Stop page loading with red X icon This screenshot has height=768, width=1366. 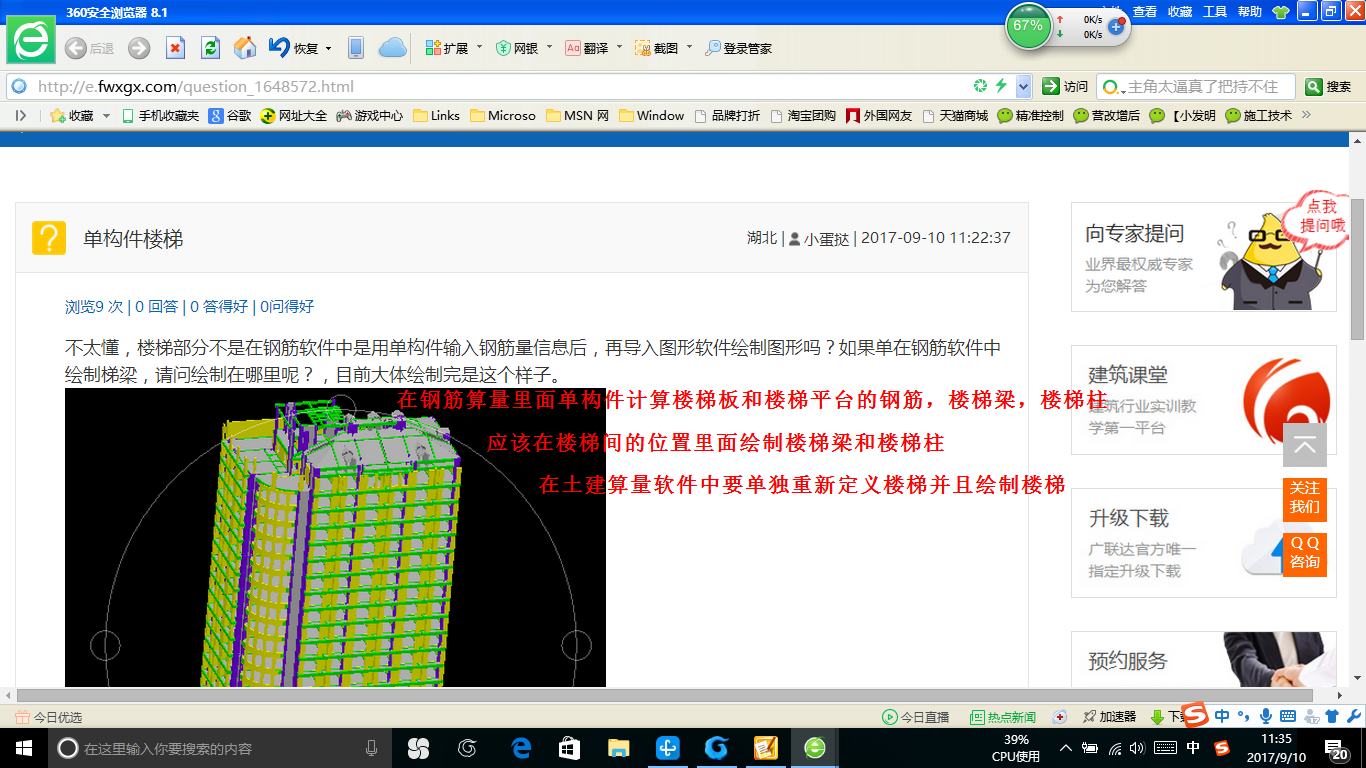coord(175,48)
